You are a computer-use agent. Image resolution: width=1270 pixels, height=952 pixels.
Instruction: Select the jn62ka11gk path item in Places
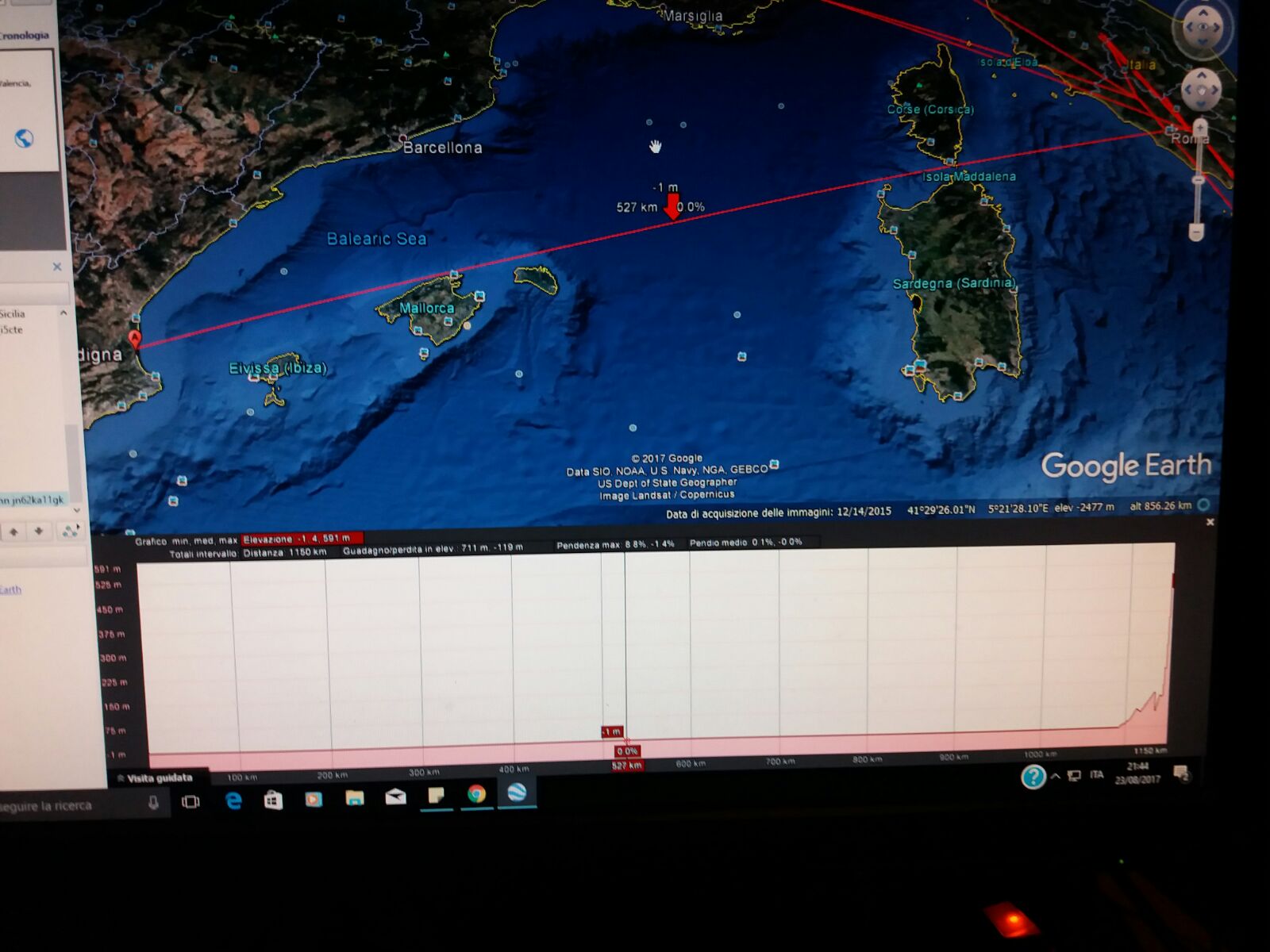coord(33,500)
